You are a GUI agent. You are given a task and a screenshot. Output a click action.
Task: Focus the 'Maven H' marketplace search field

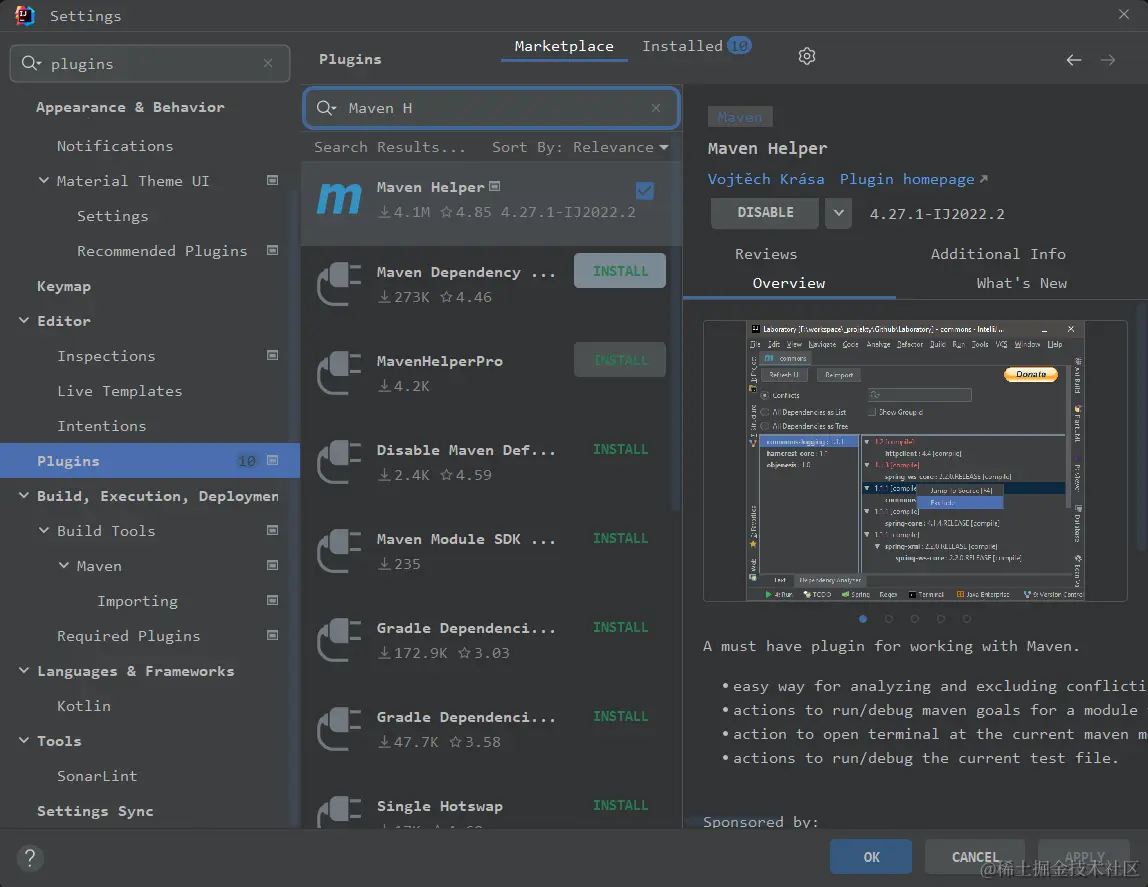tap(491, 108)
